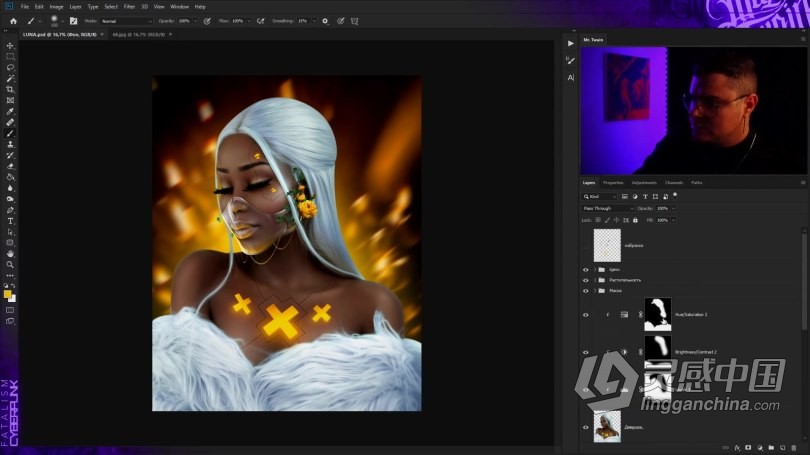Viewport: 810px width, 455px height.
Task: Select the Lasso tool
Action: coord(10,68)
